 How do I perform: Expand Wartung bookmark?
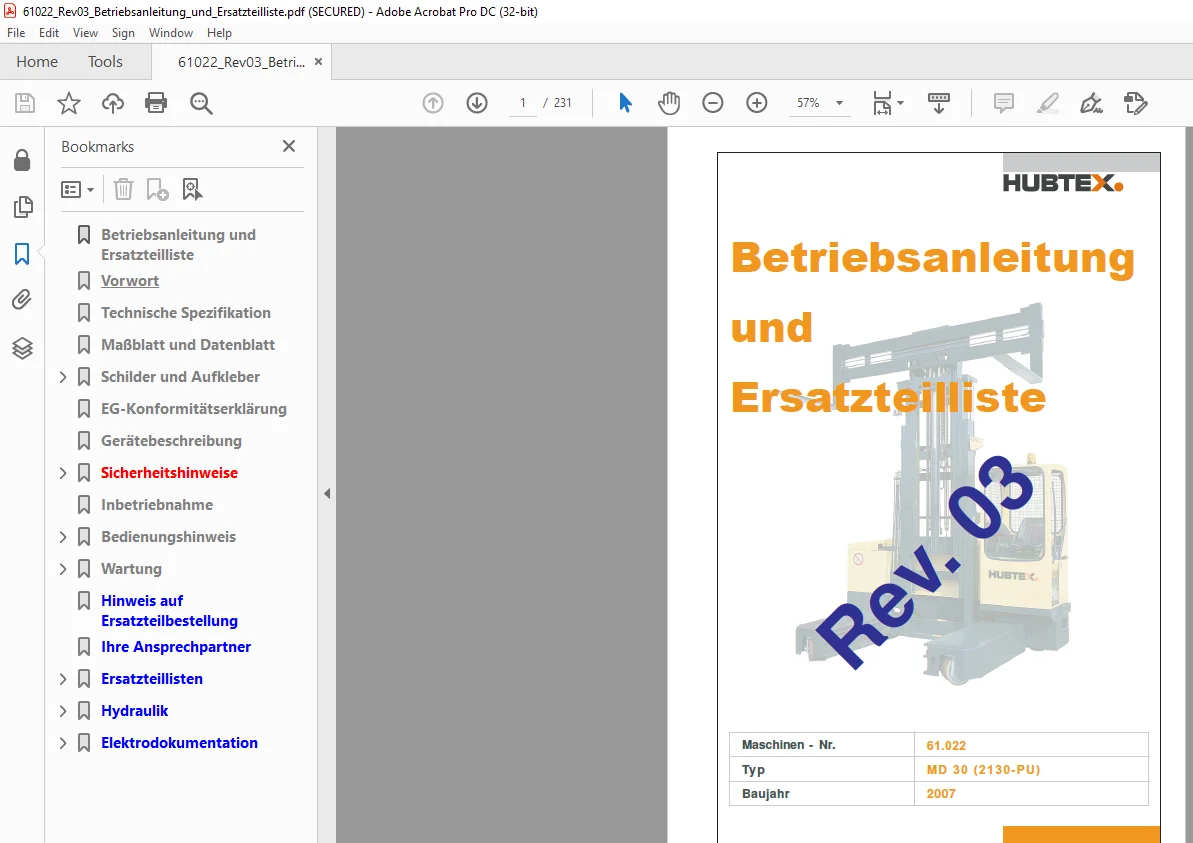pos(63,569)
